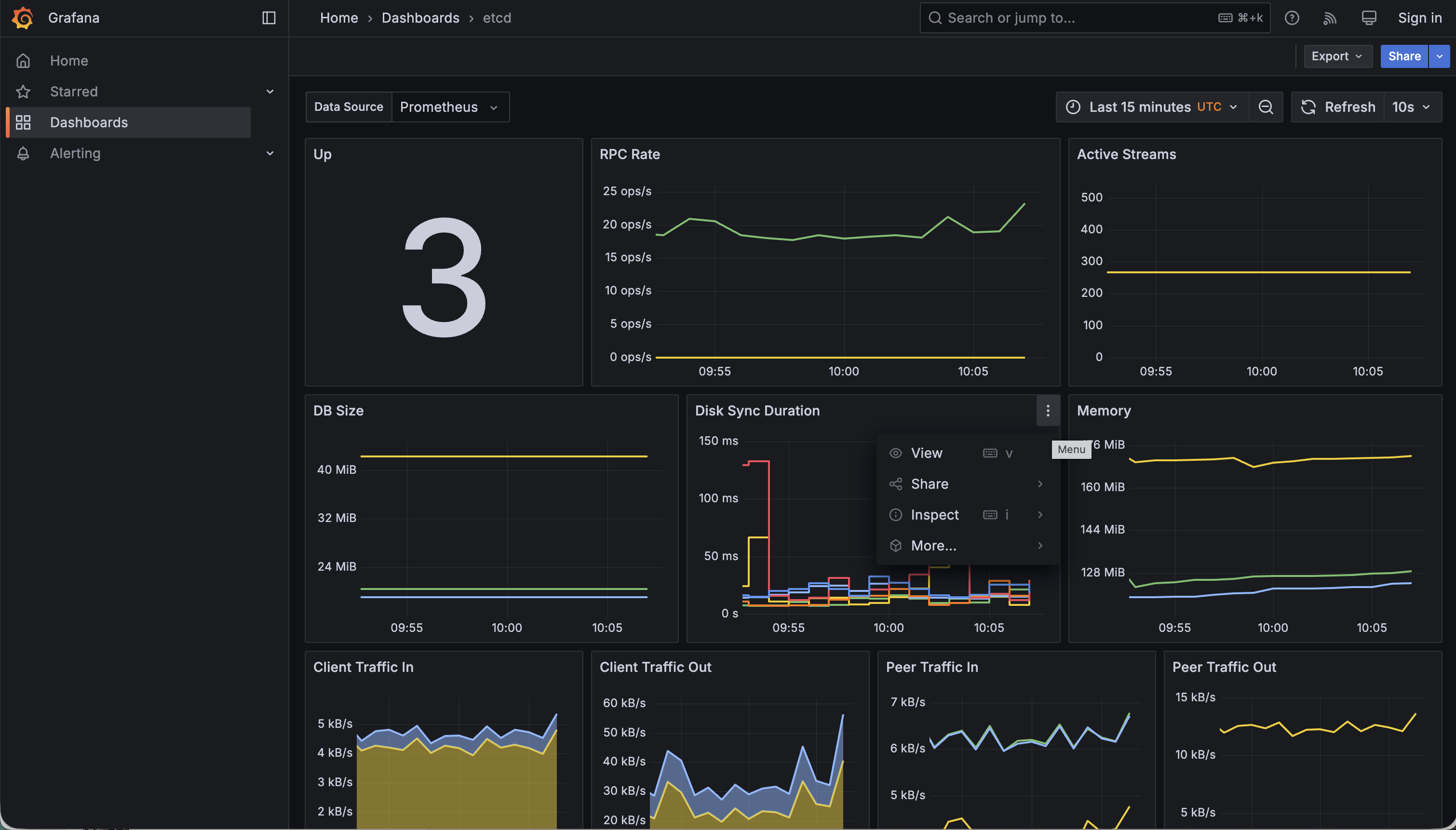Open Alerting in the sidebar
The height and width of the screenshot is (830, 1456).
pos(75,153)
